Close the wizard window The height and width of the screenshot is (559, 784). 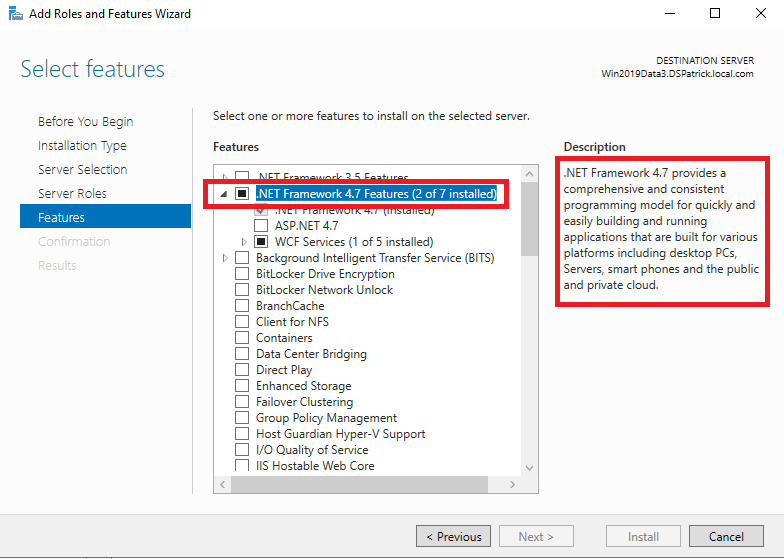tap(760, 14)
